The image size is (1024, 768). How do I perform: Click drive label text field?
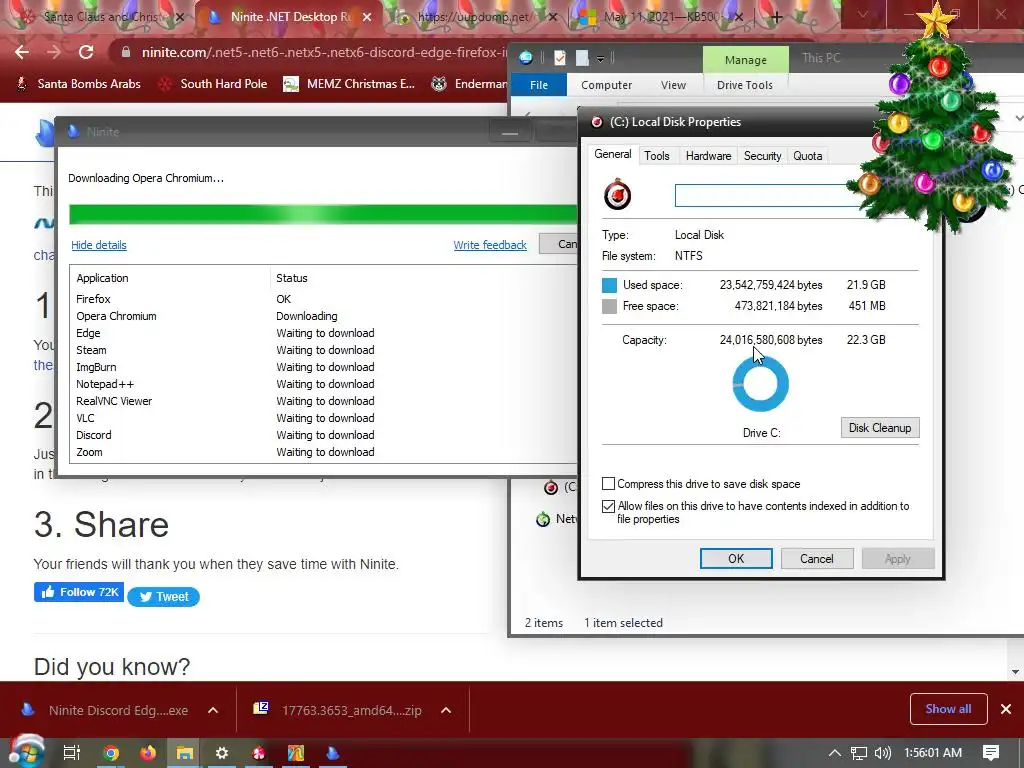[767, 195]
